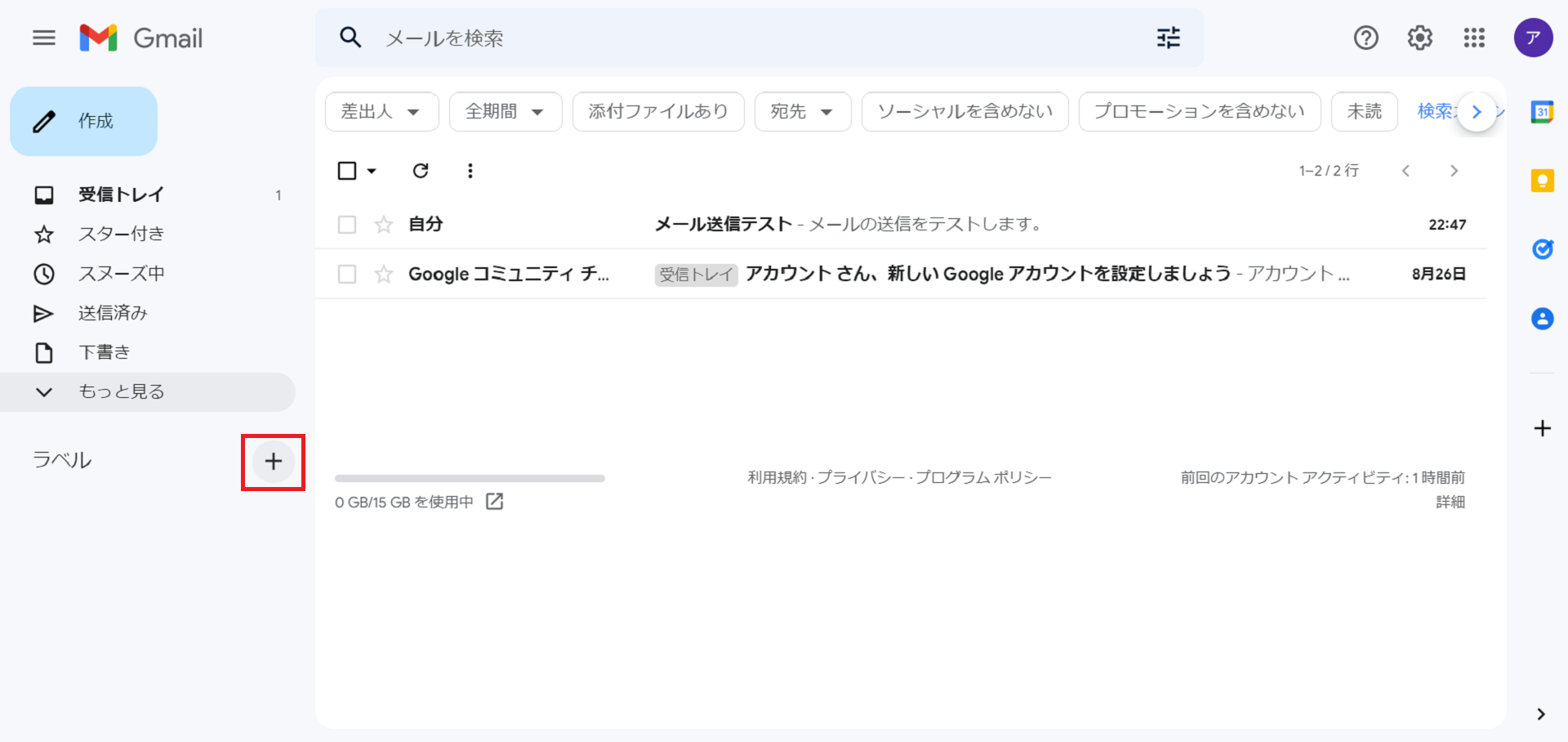Screen dimensions: 1568x742
Task: Open the Google apps grid
Action: click(1474, 38)
